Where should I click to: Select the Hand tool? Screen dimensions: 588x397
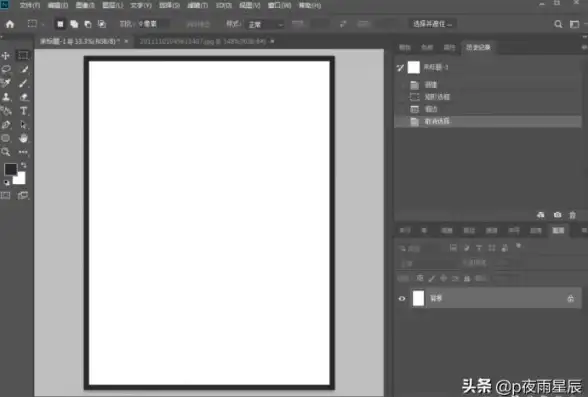23,138
